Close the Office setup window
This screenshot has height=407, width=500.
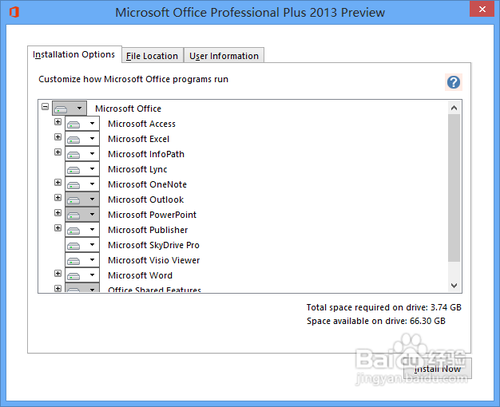click(482, 9)
